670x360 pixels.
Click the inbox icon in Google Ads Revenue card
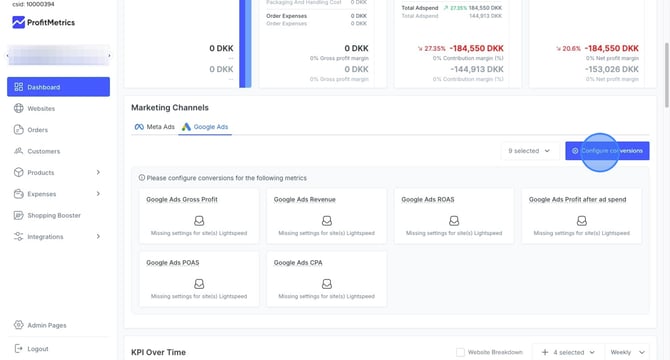[x=327, y=221]
